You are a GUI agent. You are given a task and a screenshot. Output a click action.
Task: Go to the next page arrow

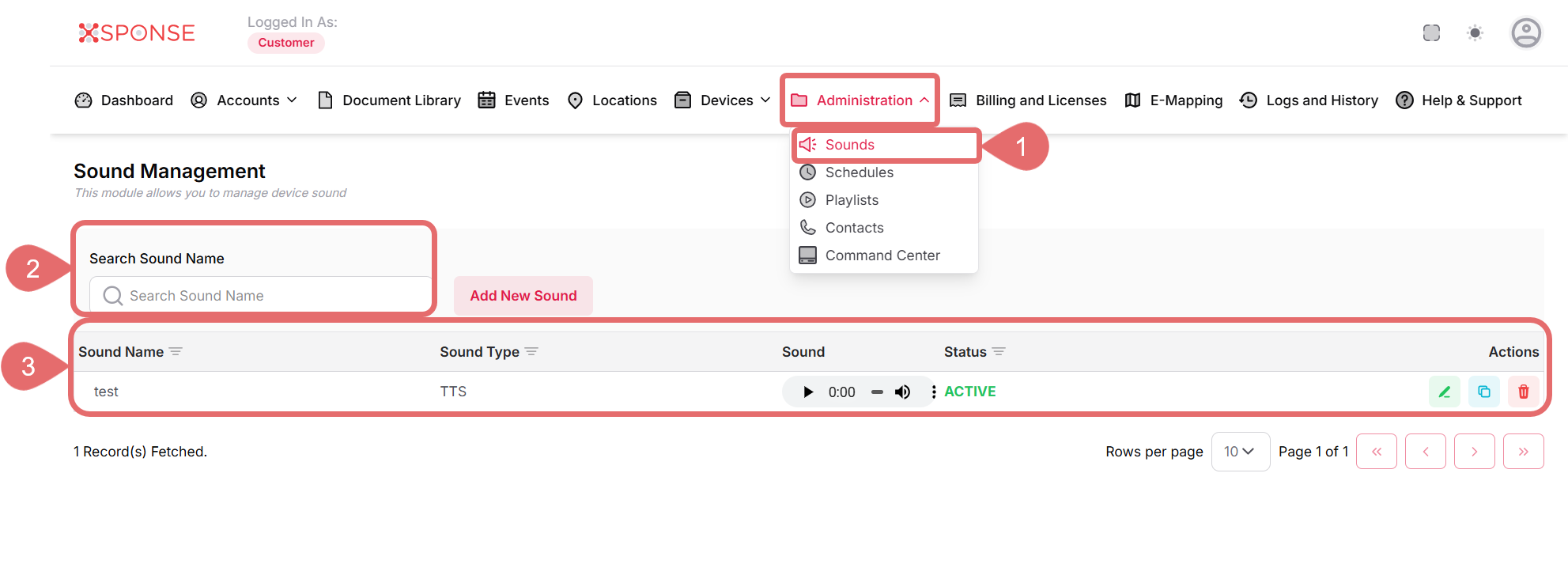click(1474, 452)
